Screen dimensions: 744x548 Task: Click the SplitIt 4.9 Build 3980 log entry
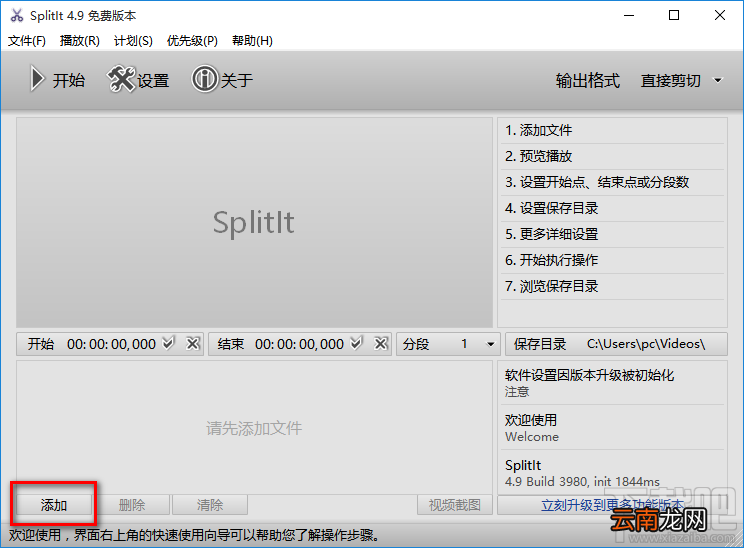pyautogui.click(x=612, y=473)
